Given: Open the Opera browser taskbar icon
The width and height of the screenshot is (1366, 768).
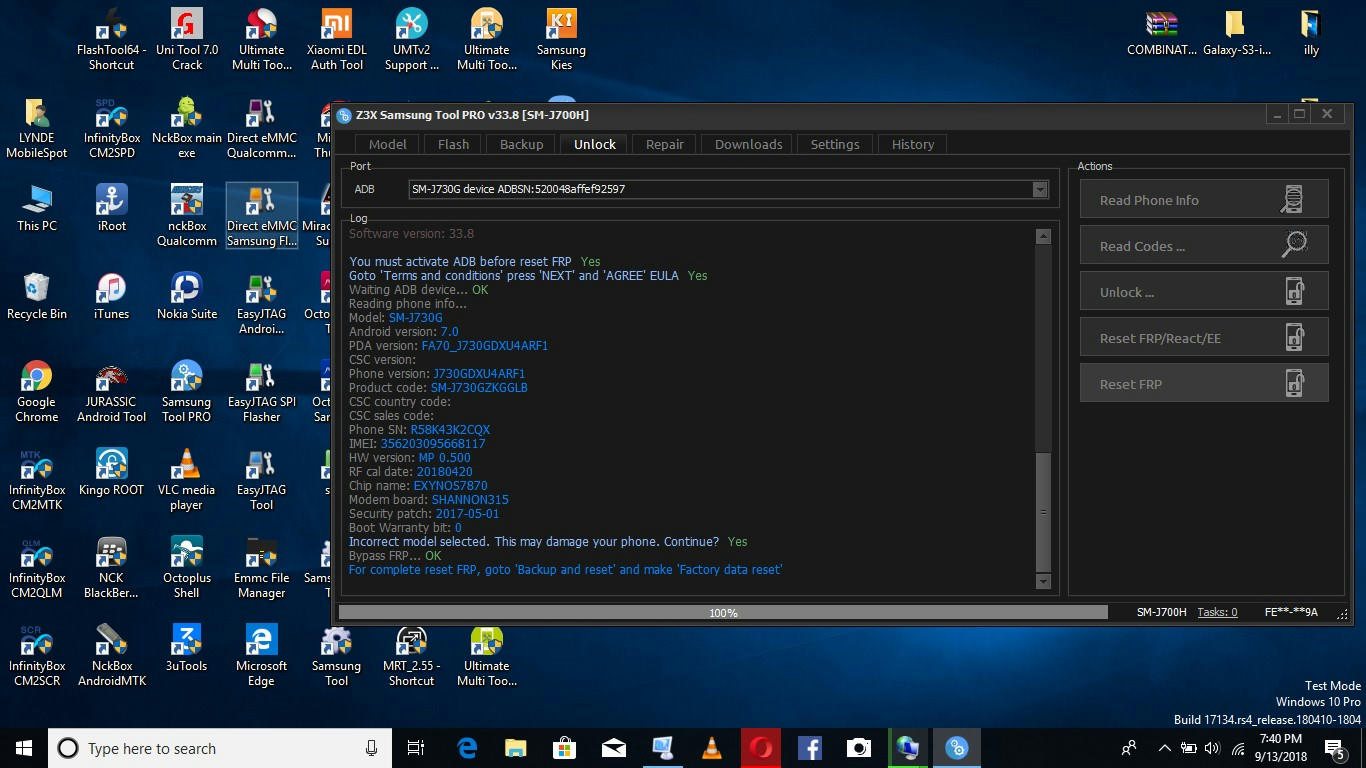Looking at the screenshot, I should (761, 748).
